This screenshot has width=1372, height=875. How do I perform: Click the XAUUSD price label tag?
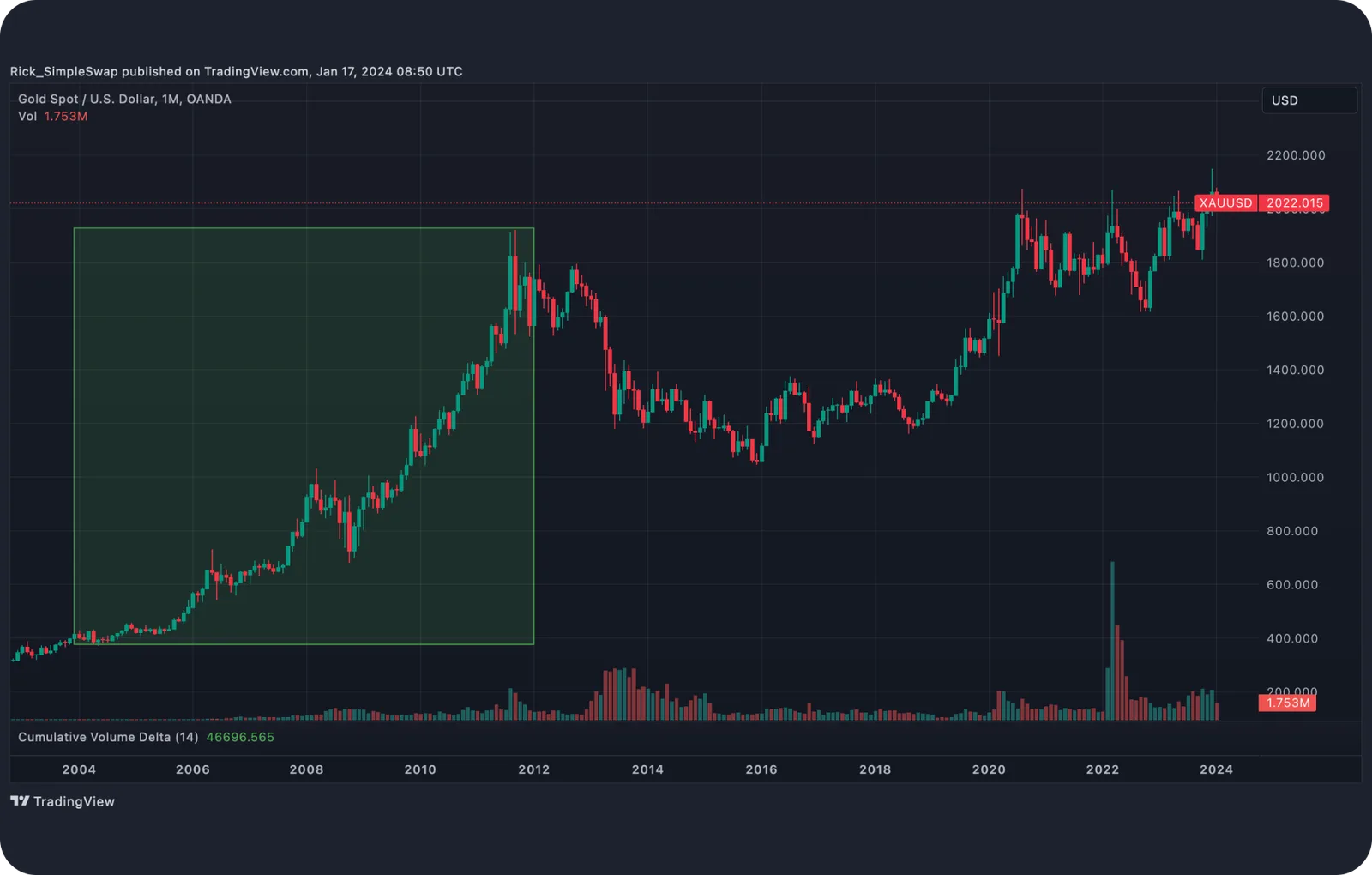tap(1225, 203)
